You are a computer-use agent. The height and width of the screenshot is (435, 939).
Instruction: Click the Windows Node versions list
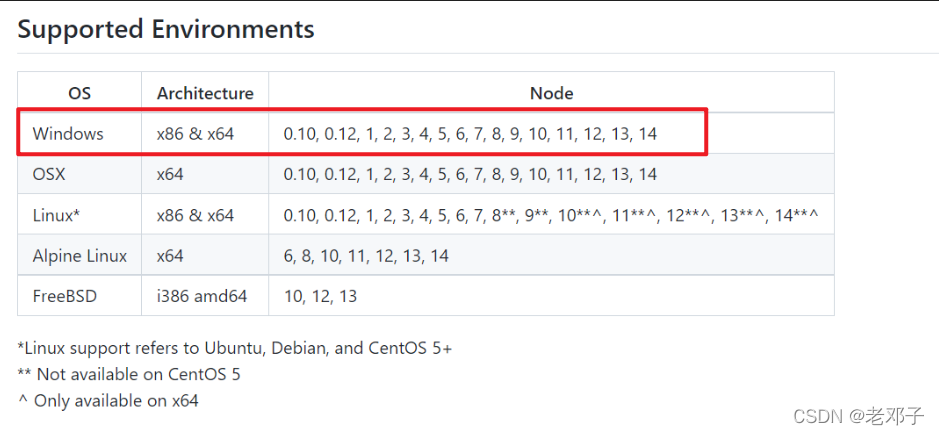click(x=470, y=133)
